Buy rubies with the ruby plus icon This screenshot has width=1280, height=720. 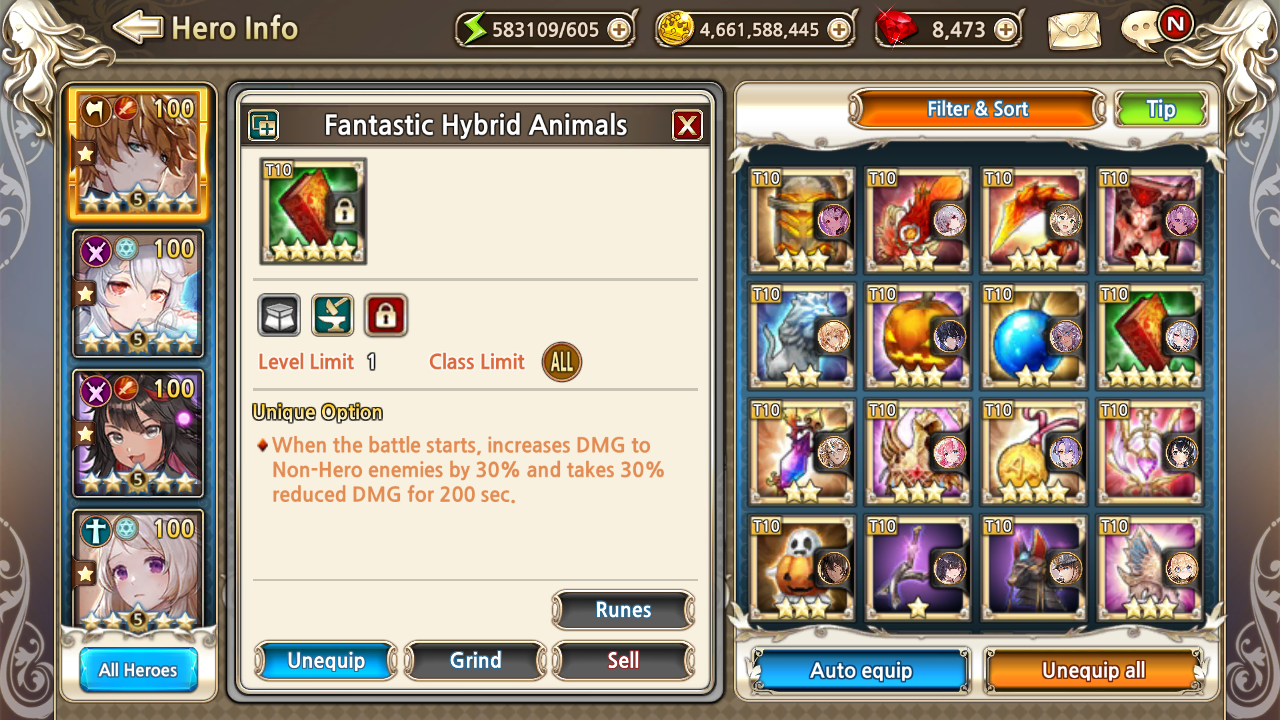click(1006, 30)
